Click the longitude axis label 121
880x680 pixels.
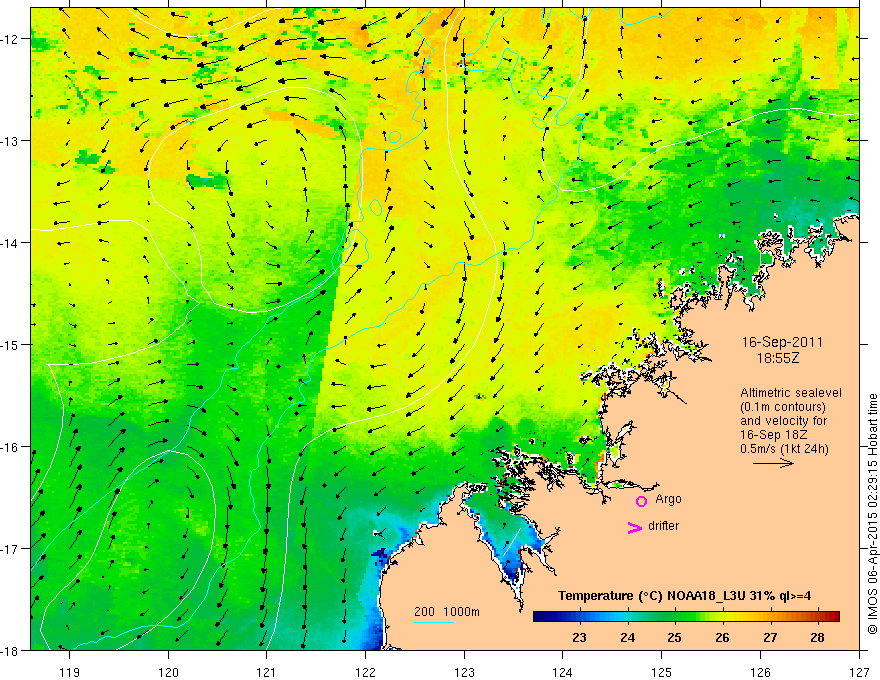coord(267,672)
